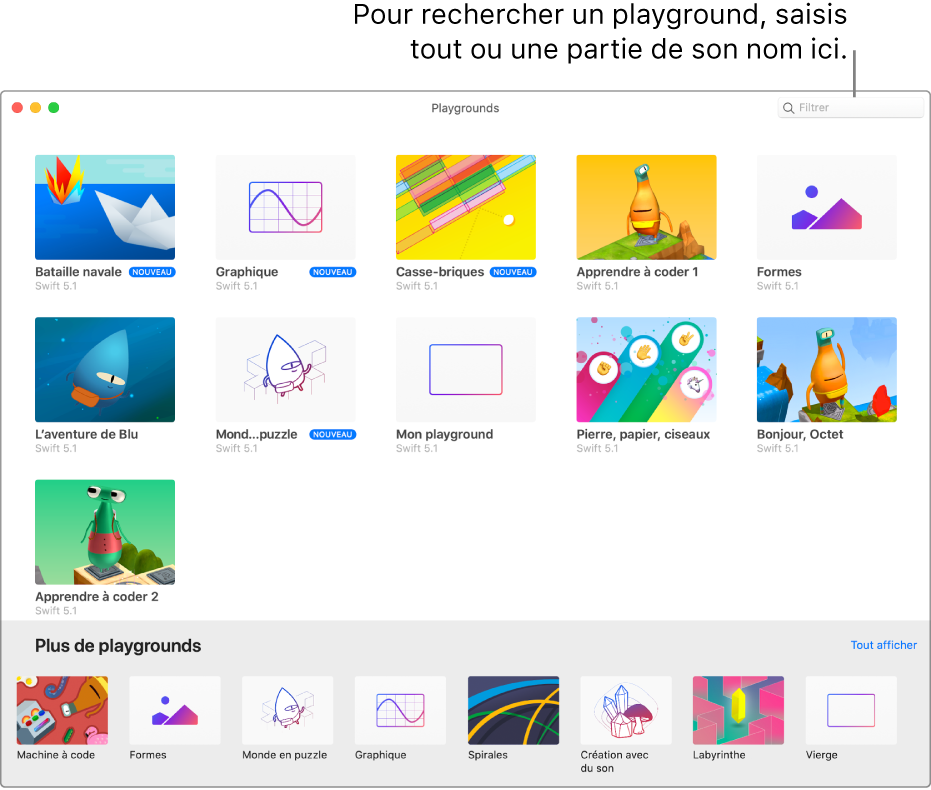Screen dimensions: 931x790
Task: Click the NOUVEAU badge next to Graphique
Action: (x=332, y=272)
